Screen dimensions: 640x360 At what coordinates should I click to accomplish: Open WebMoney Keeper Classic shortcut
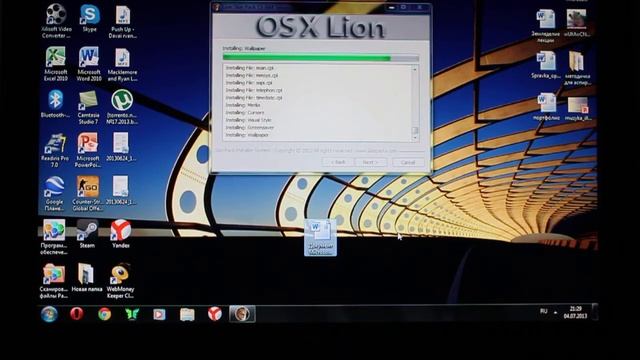coord(120,281)
